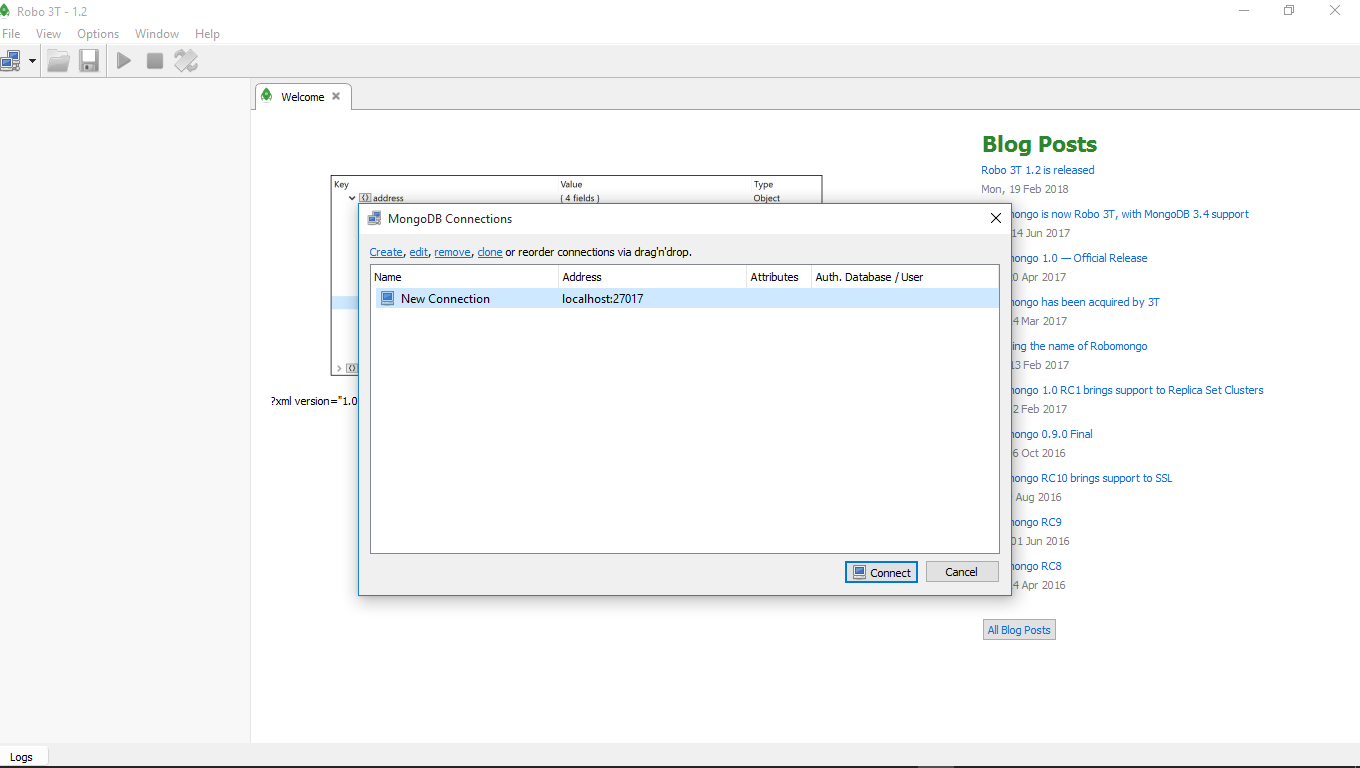Open the Logs panel tab
The height and width of the screenshot is (768, 1360).
22,757
